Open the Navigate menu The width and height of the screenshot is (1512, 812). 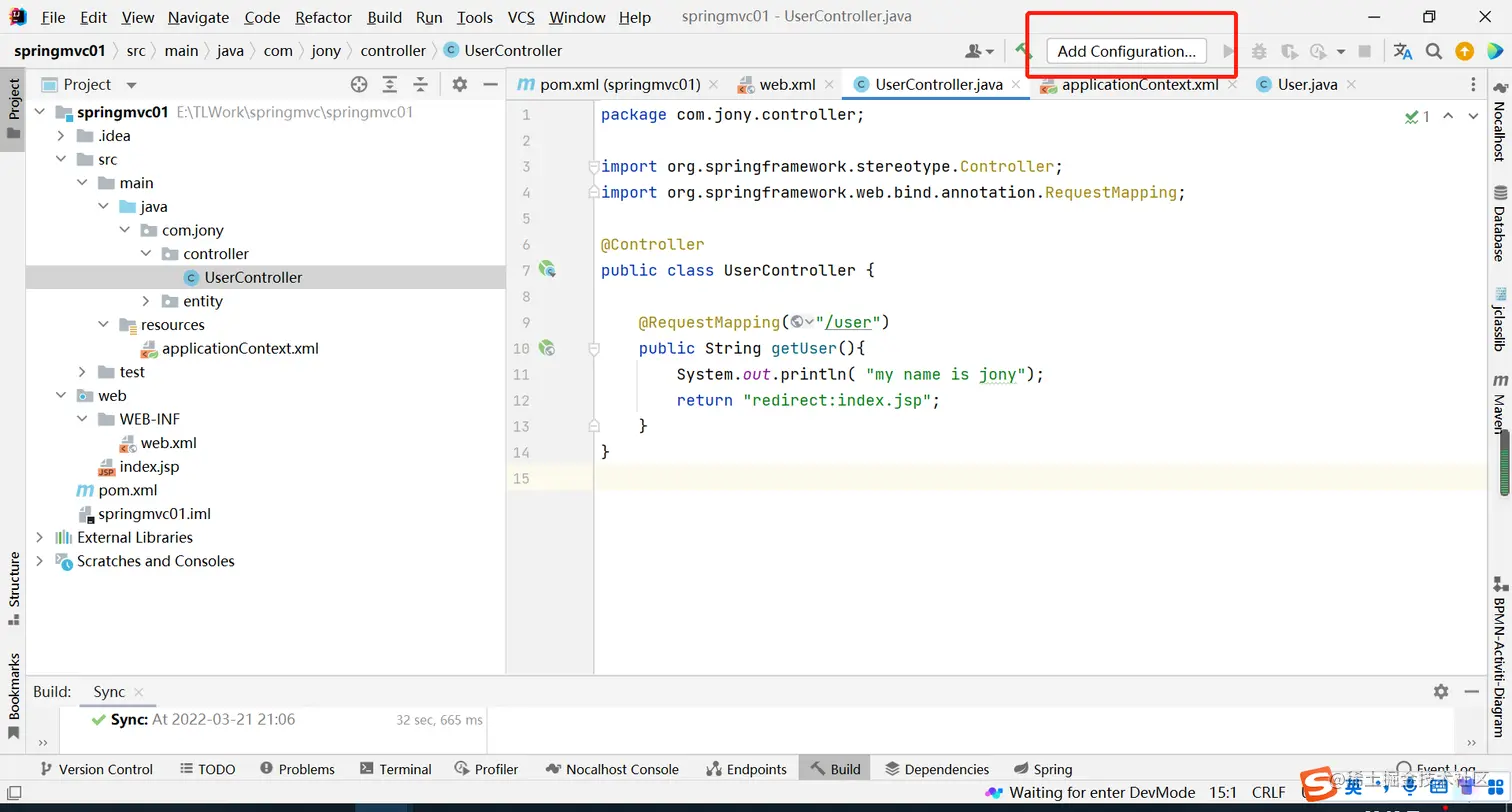198,17
